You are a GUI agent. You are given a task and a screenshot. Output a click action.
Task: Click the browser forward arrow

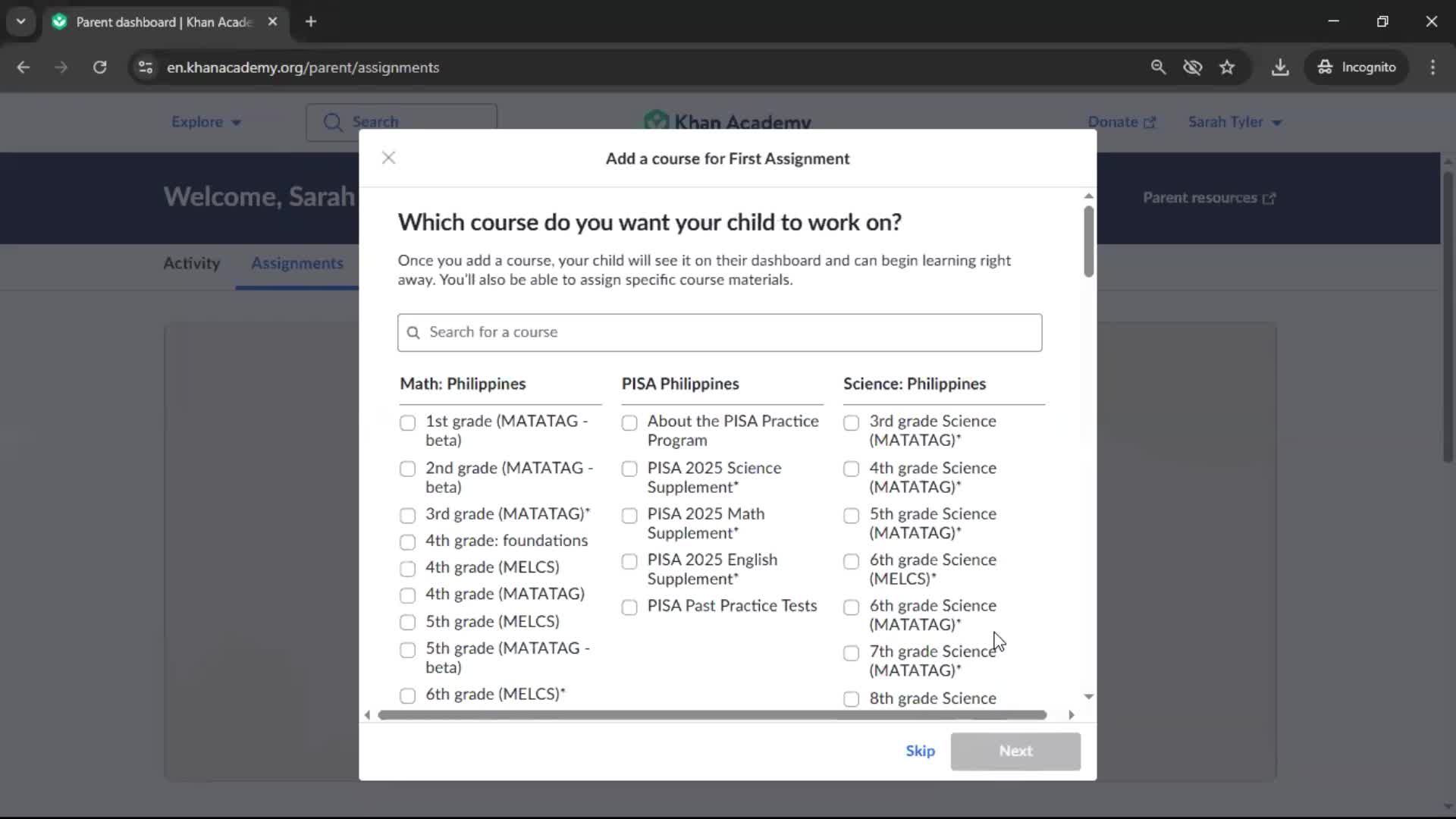pos(61,67)
